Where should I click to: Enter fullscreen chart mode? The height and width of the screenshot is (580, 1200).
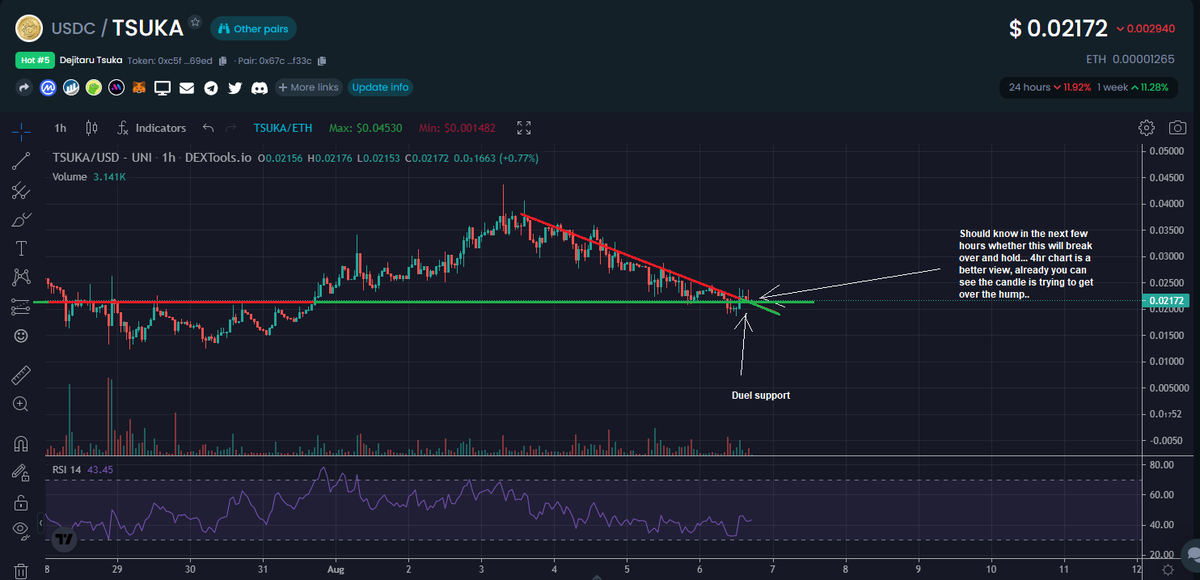point(524,128)
